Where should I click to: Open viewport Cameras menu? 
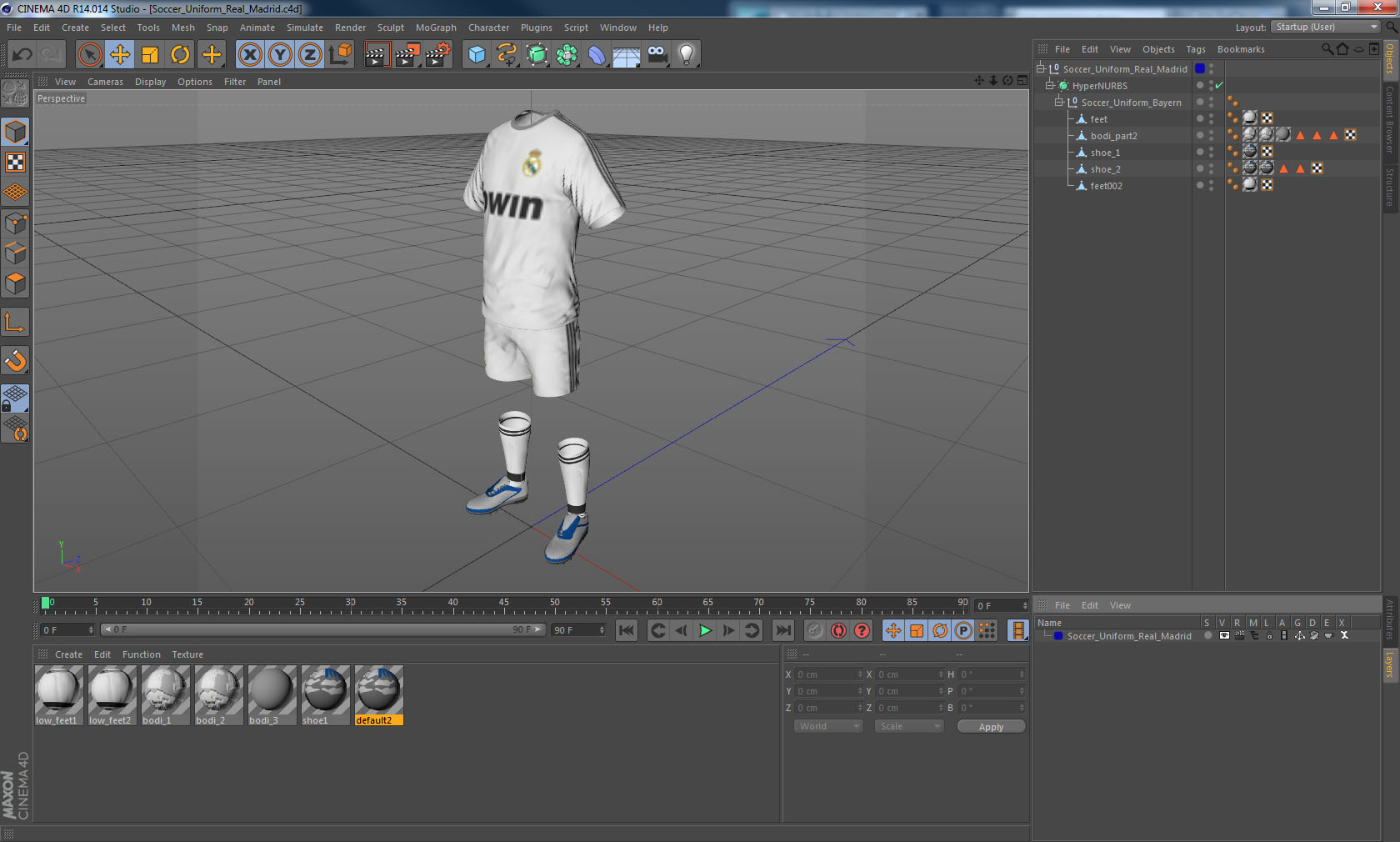(x=105, y=82)
